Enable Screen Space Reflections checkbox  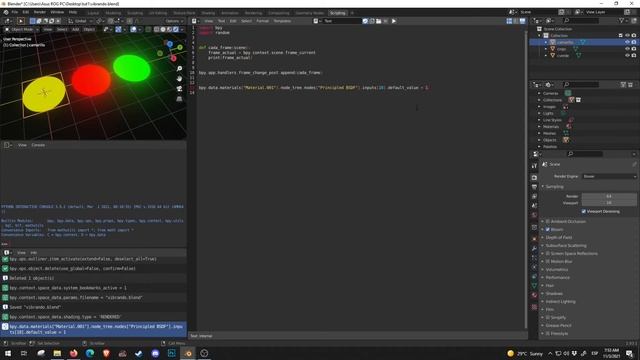548,253
